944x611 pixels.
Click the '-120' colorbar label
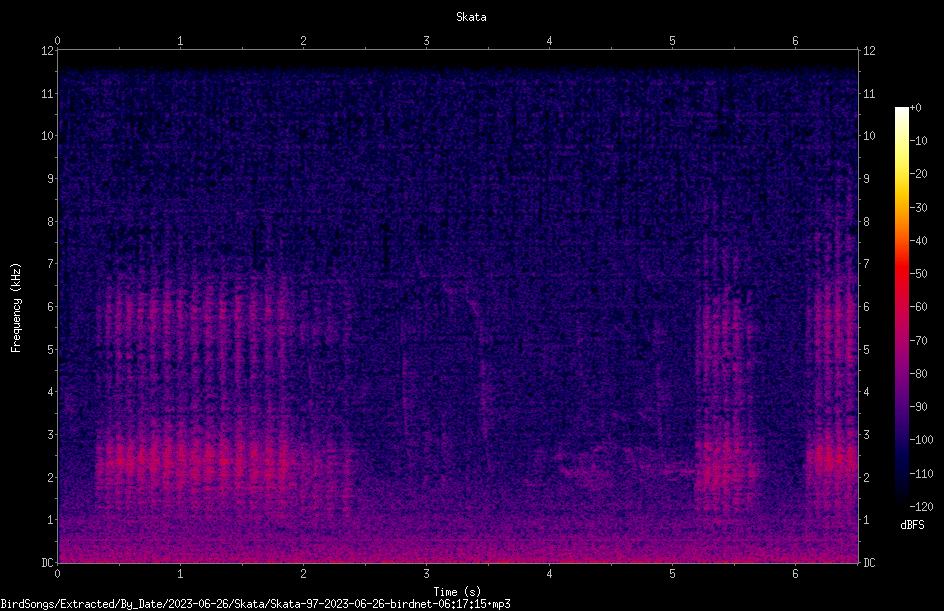[921, 507]
